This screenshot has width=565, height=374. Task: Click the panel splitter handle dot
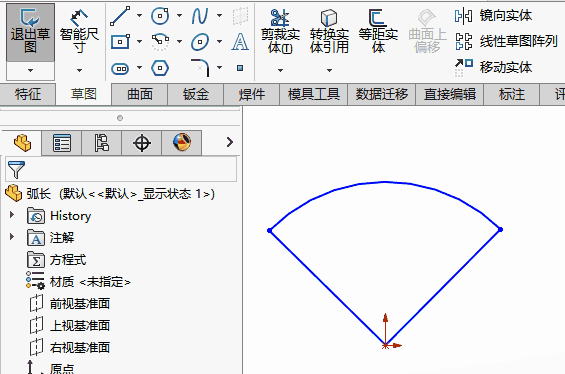[120, 118]
